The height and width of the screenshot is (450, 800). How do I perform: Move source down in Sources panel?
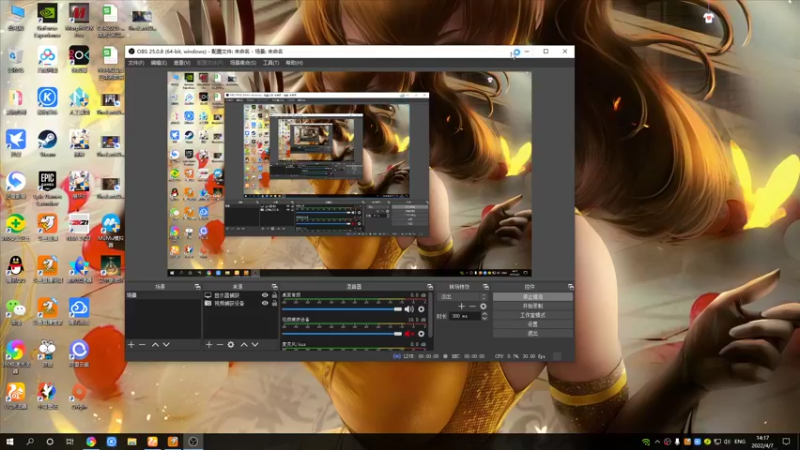coord(255,345)
